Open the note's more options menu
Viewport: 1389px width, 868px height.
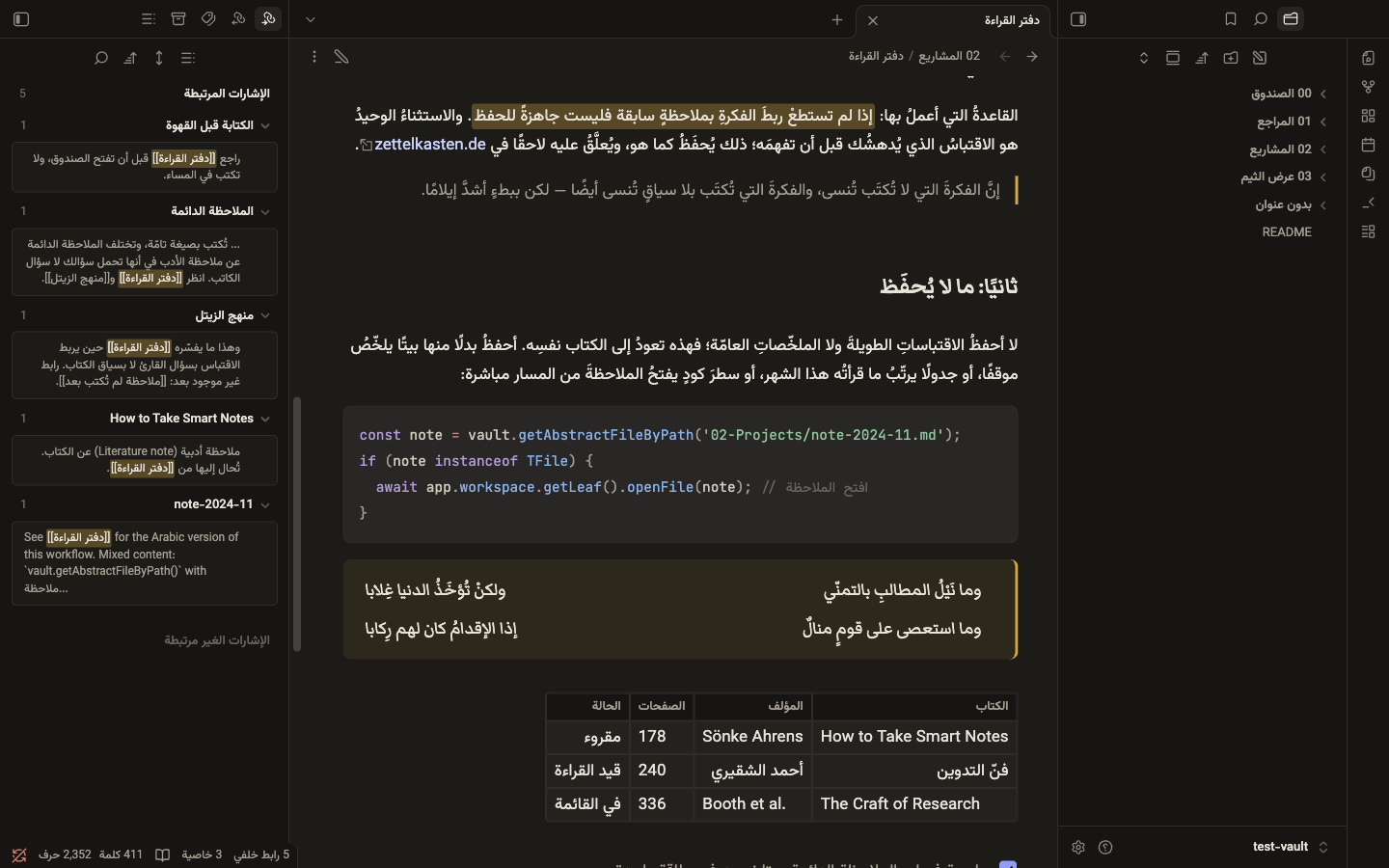pos(314,57)
